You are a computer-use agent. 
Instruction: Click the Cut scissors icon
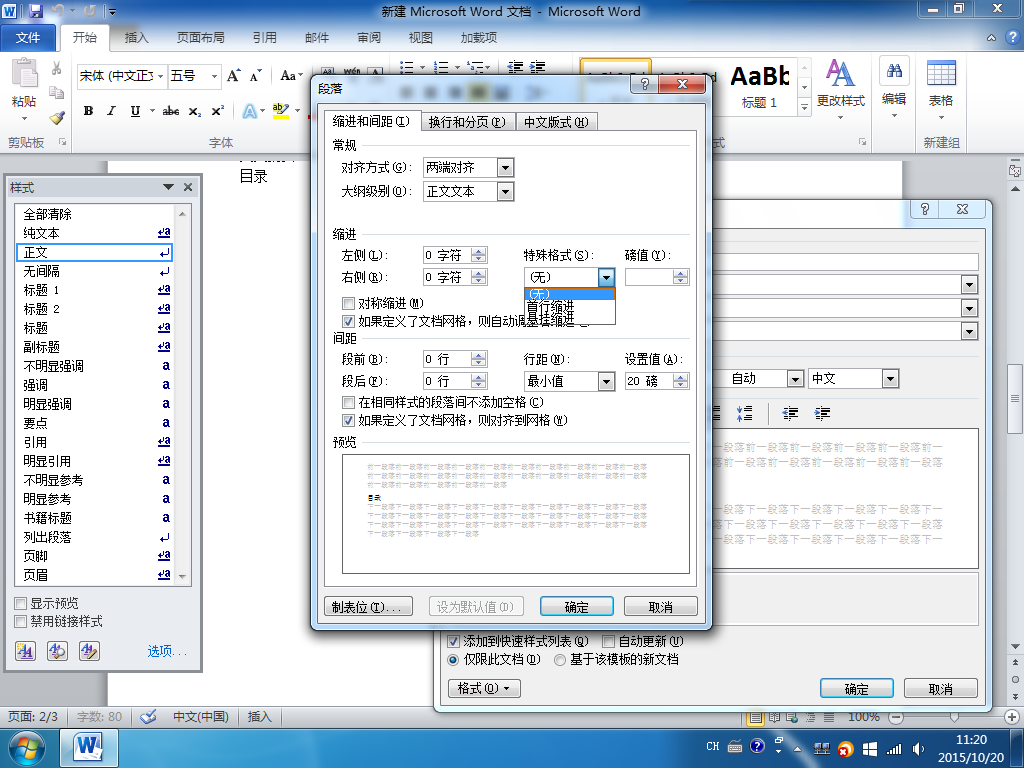point(57,68)
